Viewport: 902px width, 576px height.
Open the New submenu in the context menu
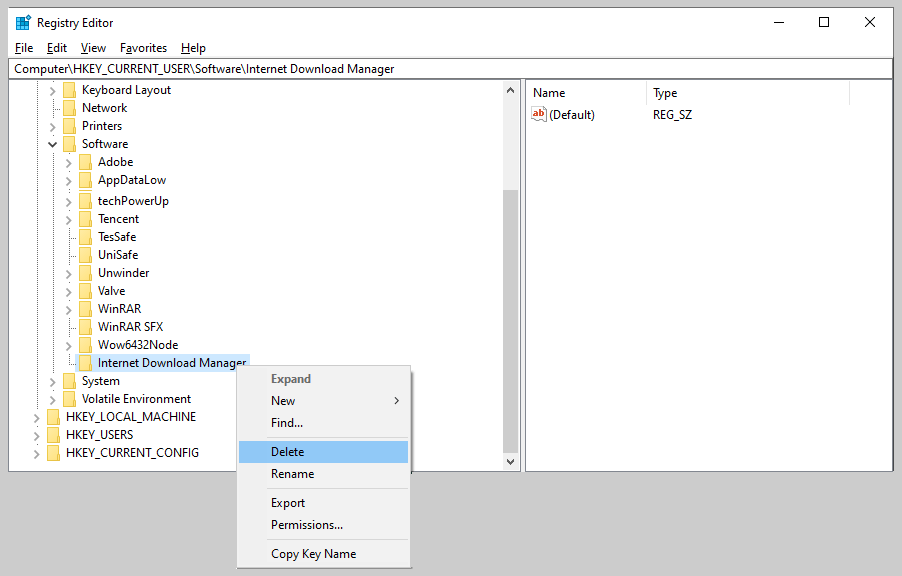click(x=283, y=400)
